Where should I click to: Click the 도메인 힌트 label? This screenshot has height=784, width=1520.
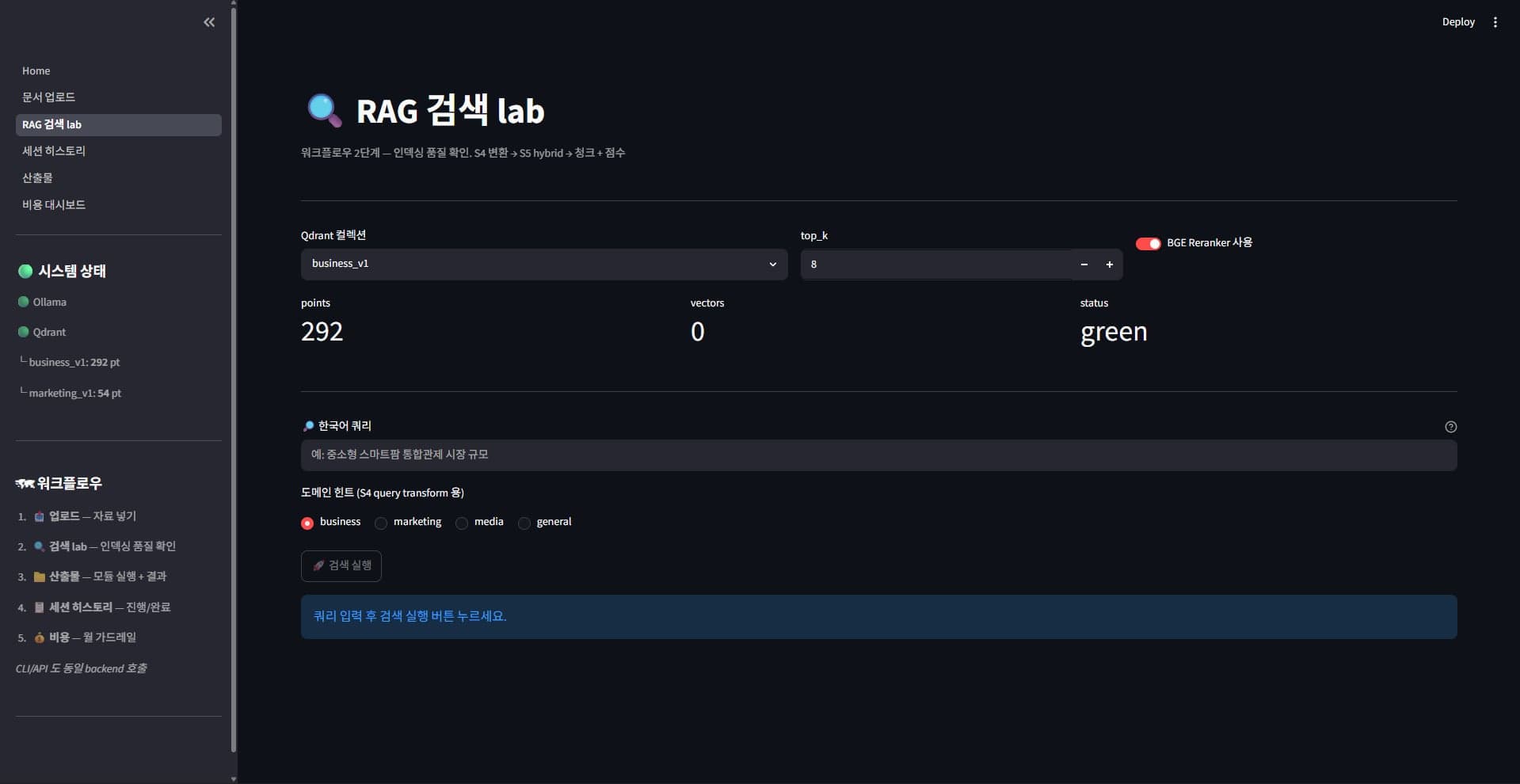tap(383, 493)
